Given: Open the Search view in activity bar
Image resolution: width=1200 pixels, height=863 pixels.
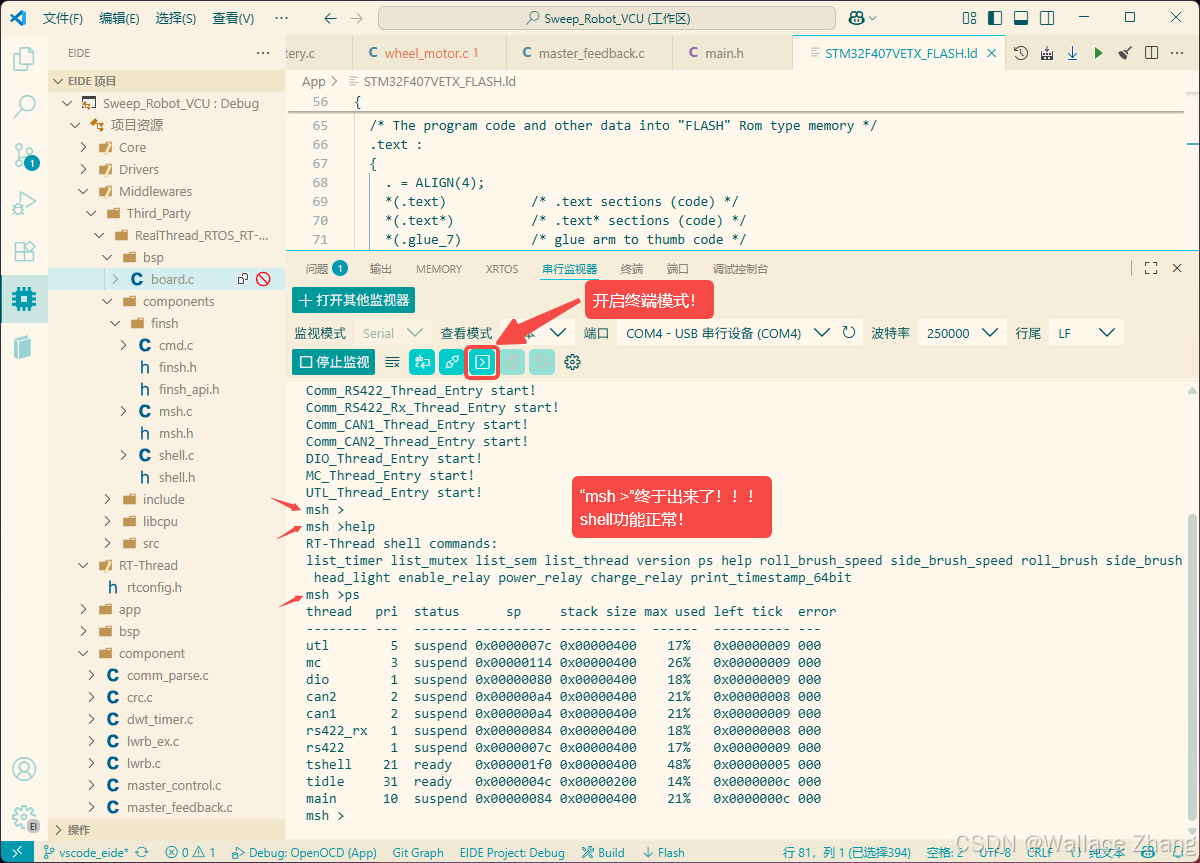Looking at the screenshot, I should click(24, 107).
